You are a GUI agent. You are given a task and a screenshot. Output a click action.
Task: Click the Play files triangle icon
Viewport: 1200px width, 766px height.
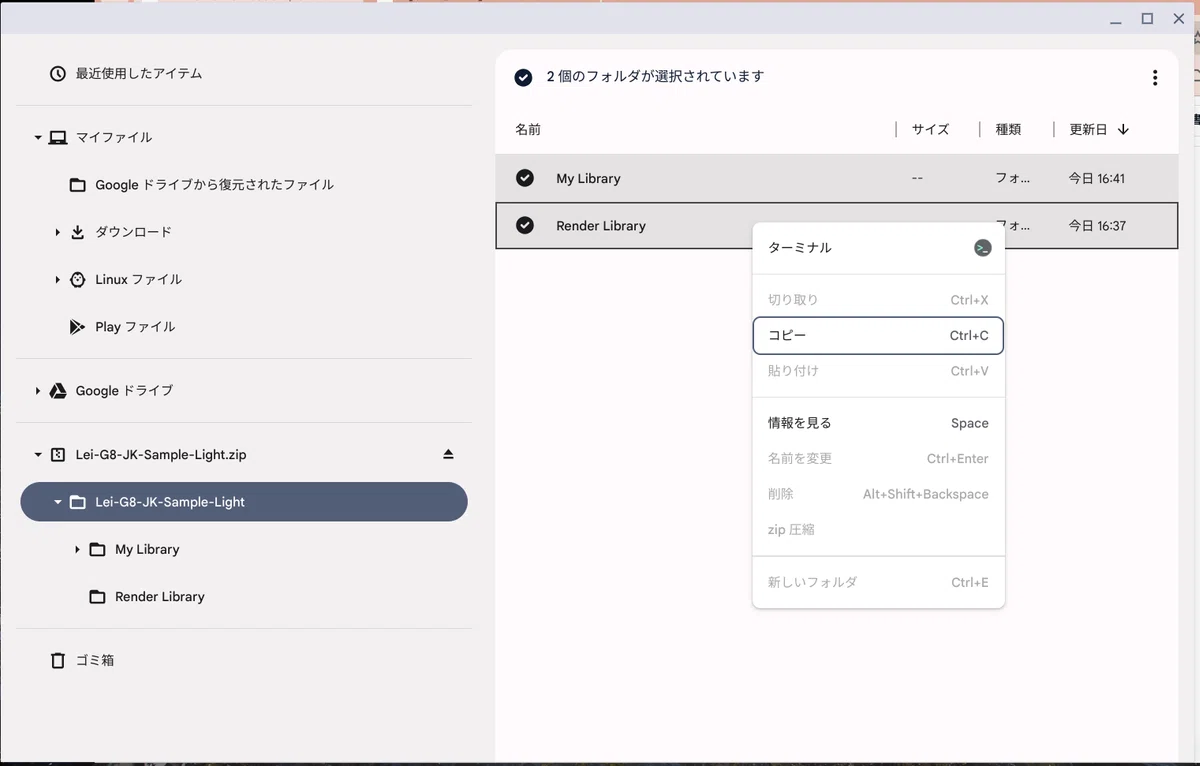(x=77, y=327)
